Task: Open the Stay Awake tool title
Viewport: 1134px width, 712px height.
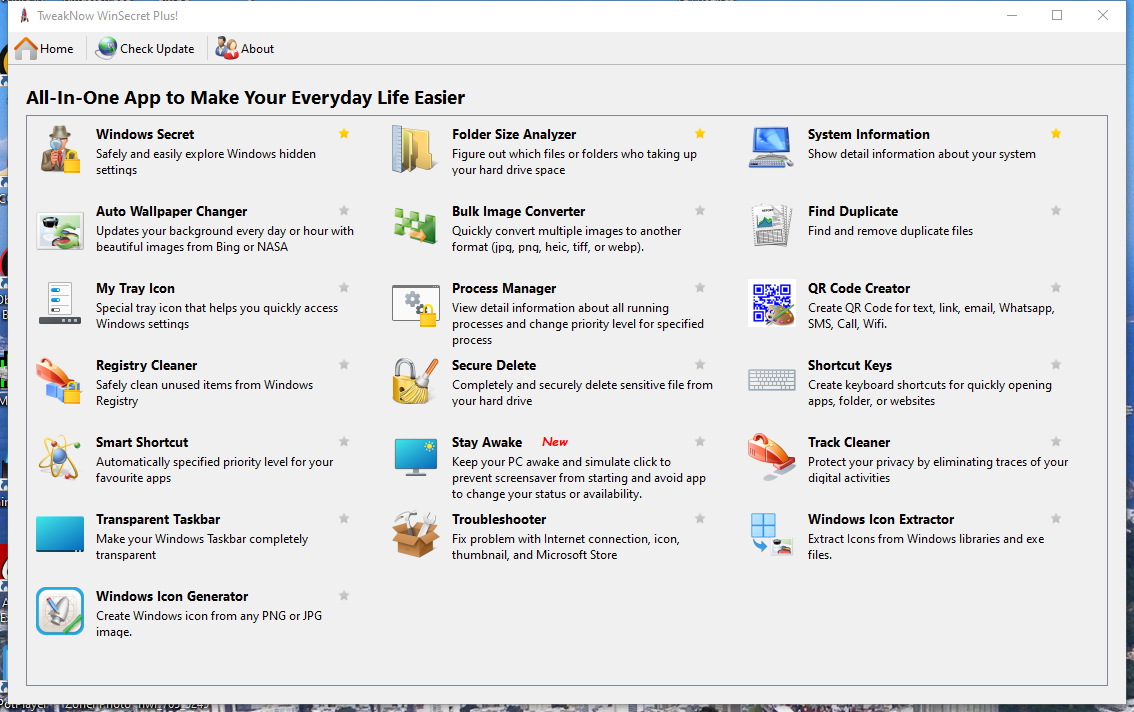Action: [487, 442]
